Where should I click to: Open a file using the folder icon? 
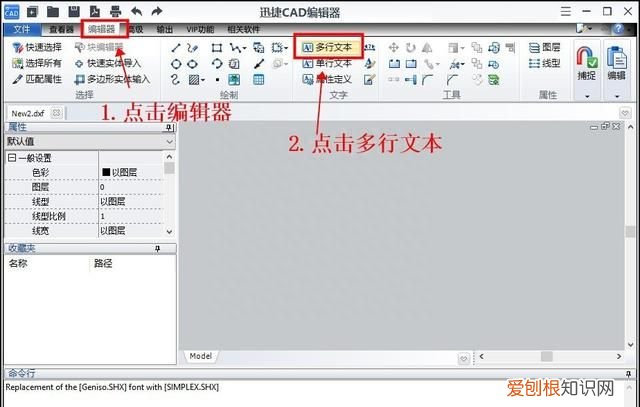click(x=53, y=12)
